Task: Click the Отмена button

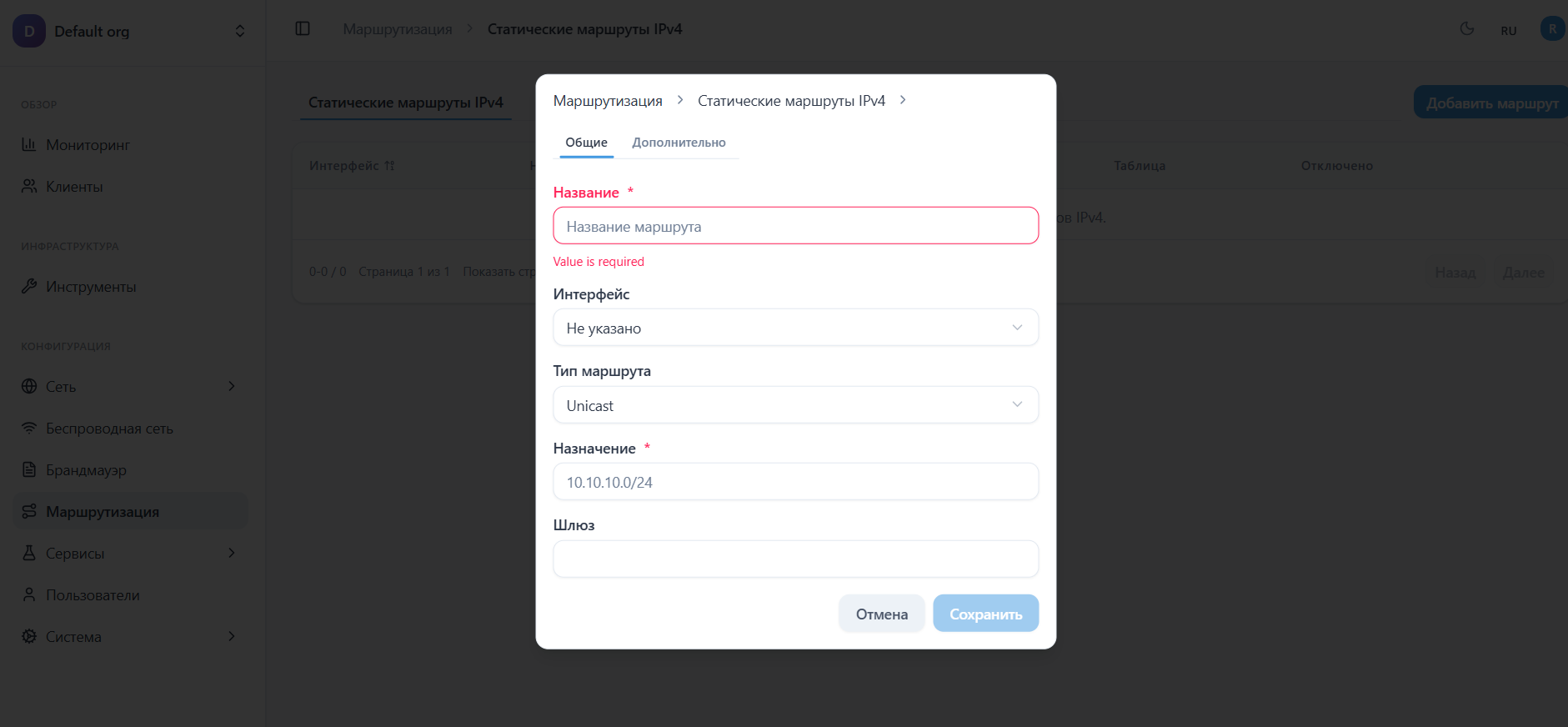Action: (881, 613)
